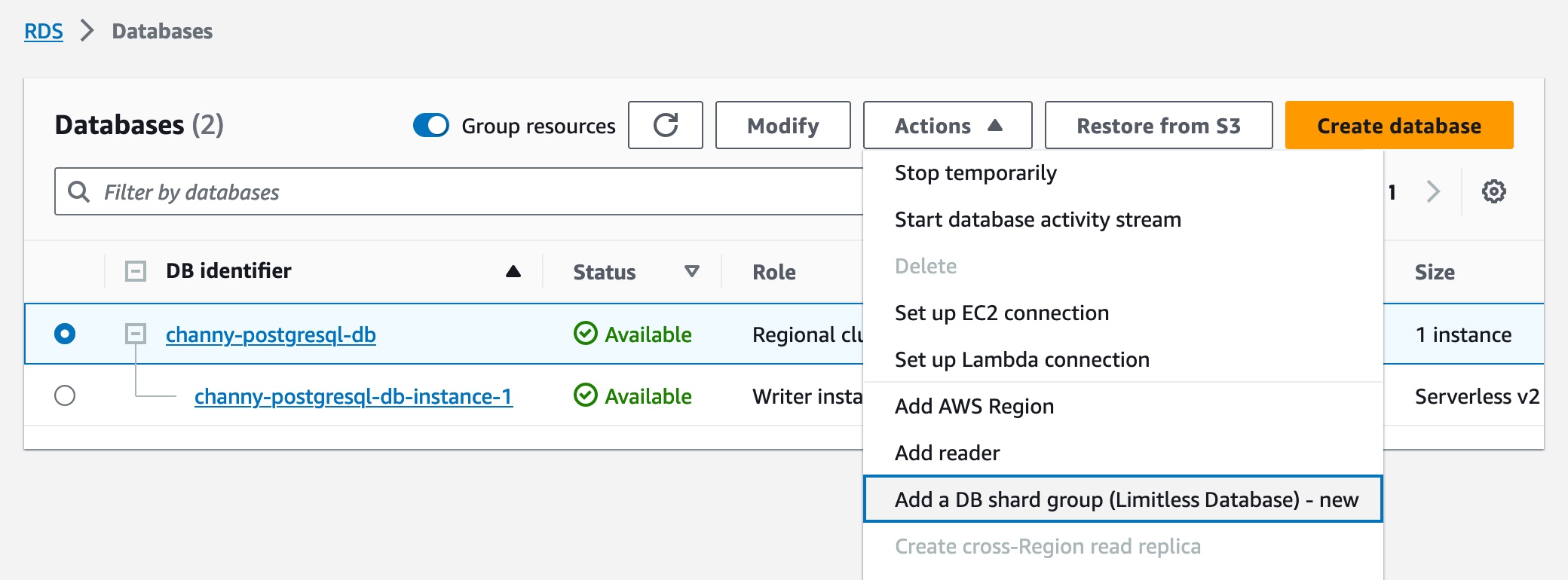Toggle Group resources switch
Screen dimensions: 1568x580
pyautogui.click(x=430, y=125)
